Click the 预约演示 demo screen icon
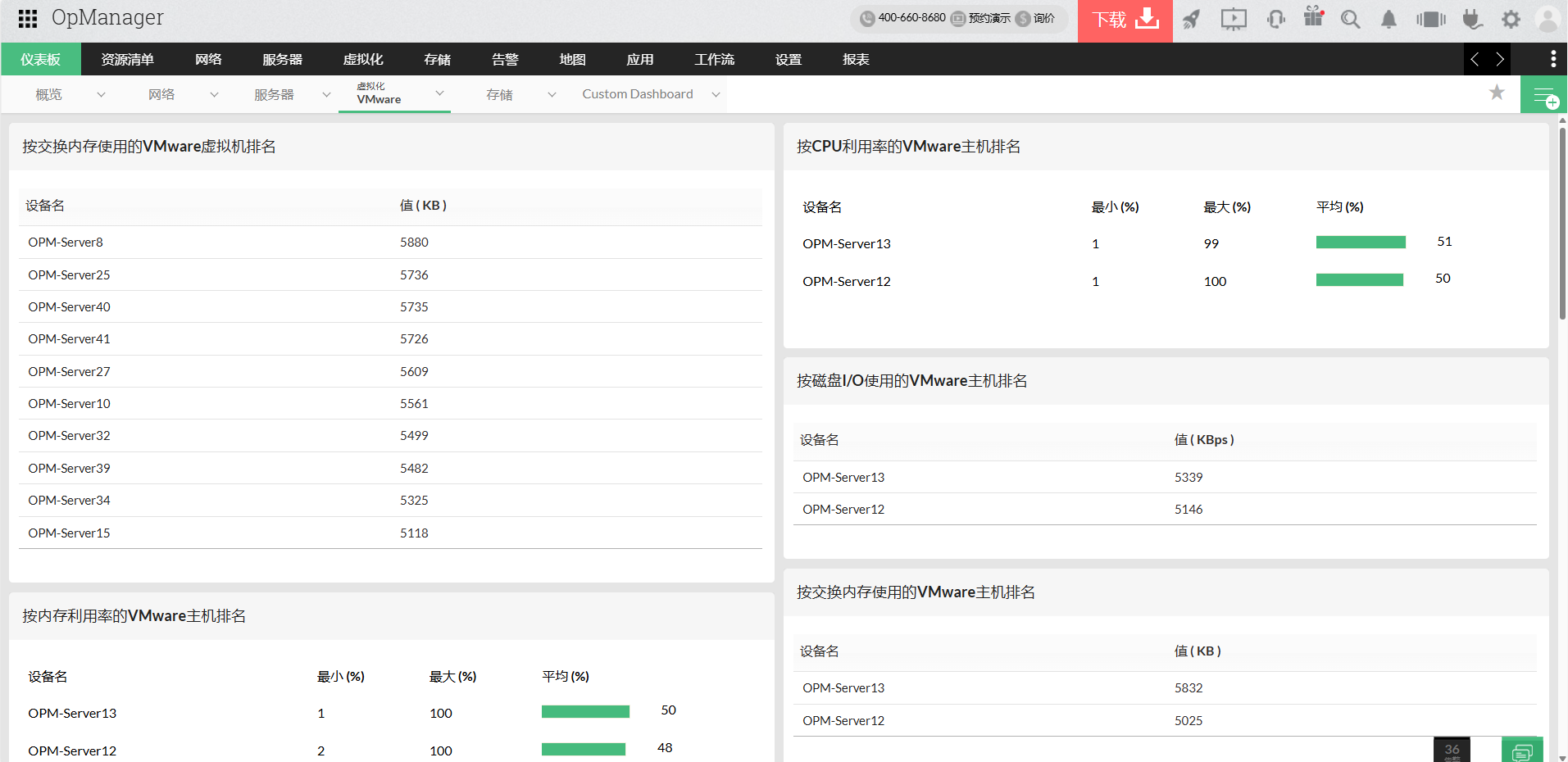Screen dimensions: 1568x762 click(958, 19)
